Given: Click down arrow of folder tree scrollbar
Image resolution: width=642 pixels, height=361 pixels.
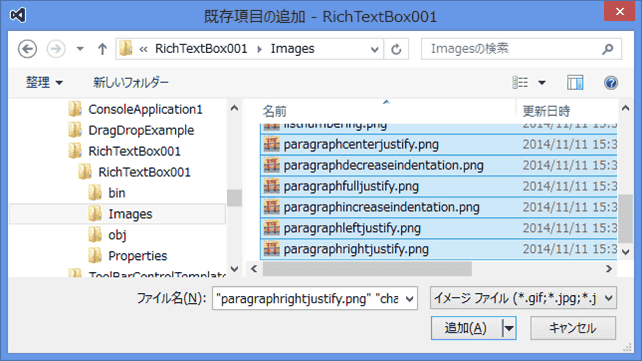Looking at the screenshot, I should [235, 269].
